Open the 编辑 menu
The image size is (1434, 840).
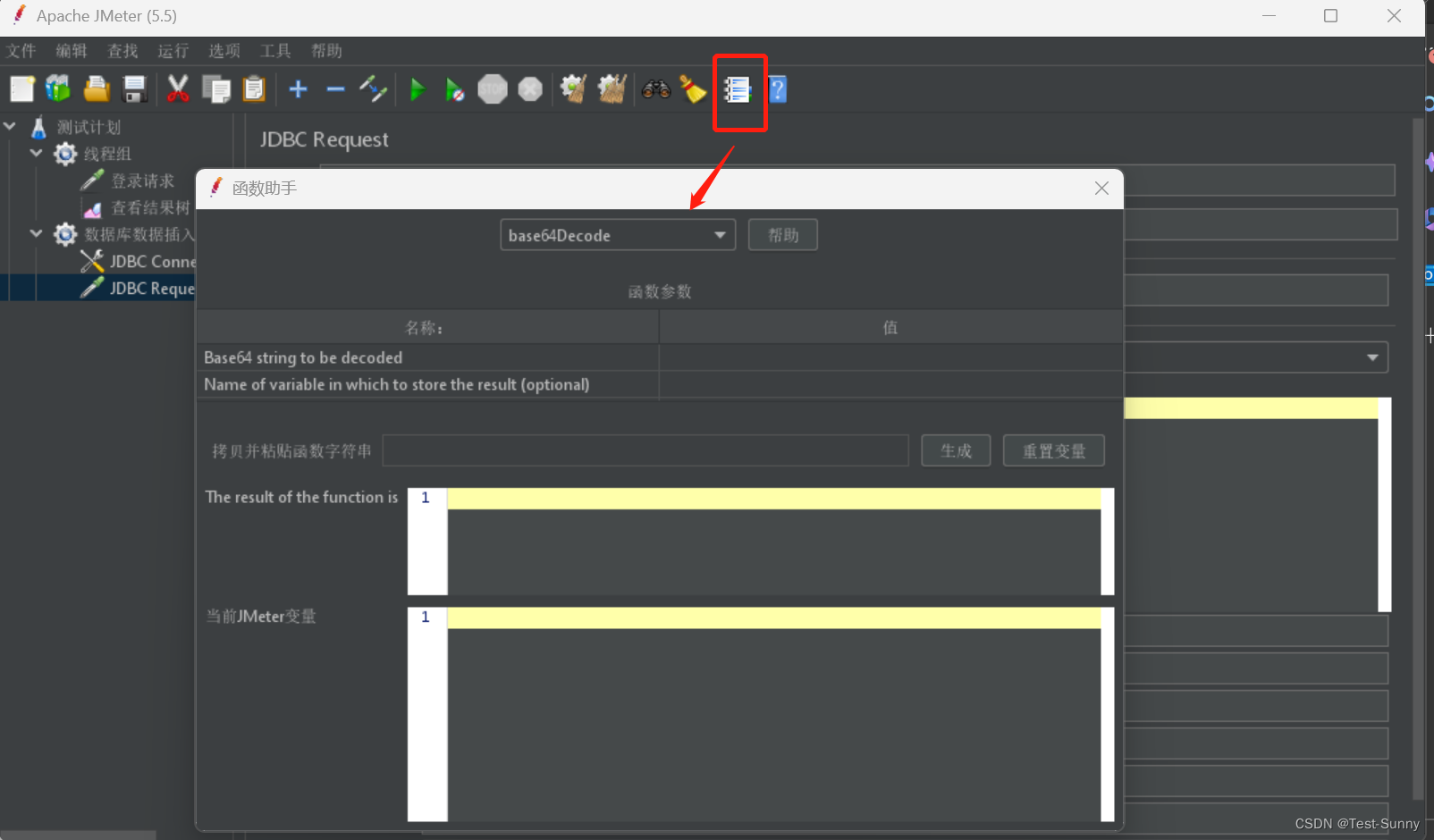72,51
